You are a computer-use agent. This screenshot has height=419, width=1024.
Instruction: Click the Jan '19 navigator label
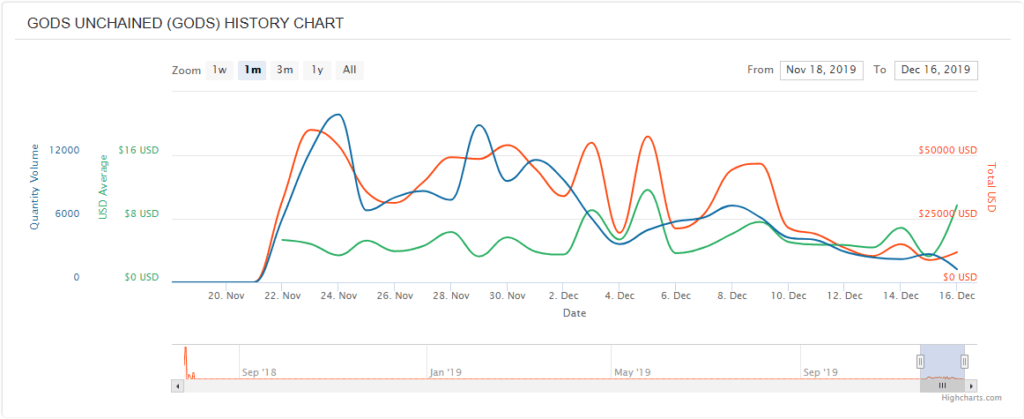pos(446,373)
